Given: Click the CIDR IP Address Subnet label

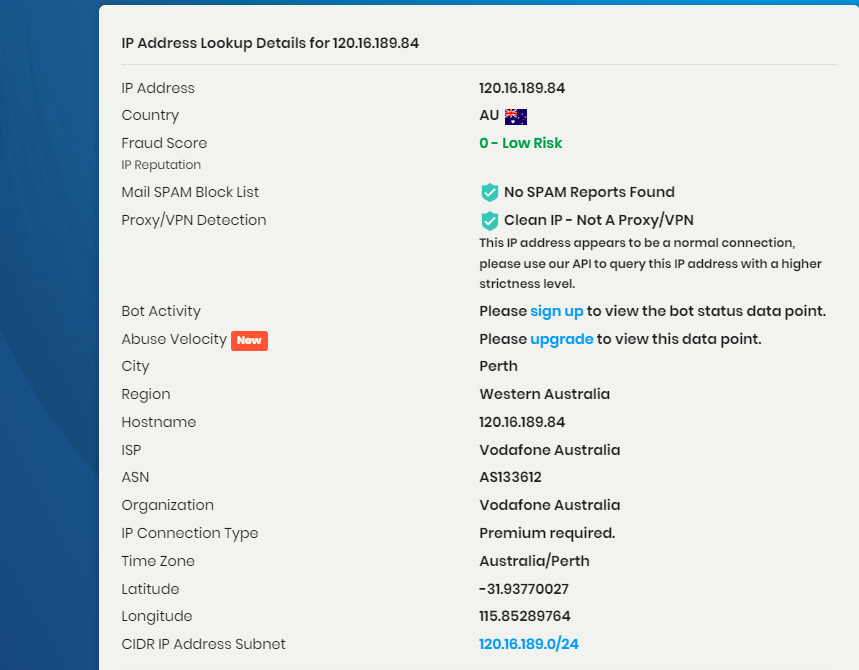Looking at the screenshot, I should (x=203, y=644).
